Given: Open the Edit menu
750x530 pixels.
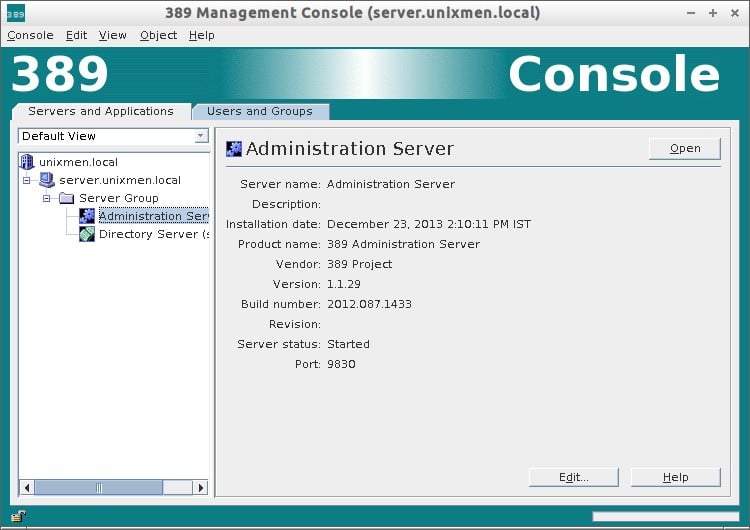Looking at the screenshot, I should [x=77, y=35].
